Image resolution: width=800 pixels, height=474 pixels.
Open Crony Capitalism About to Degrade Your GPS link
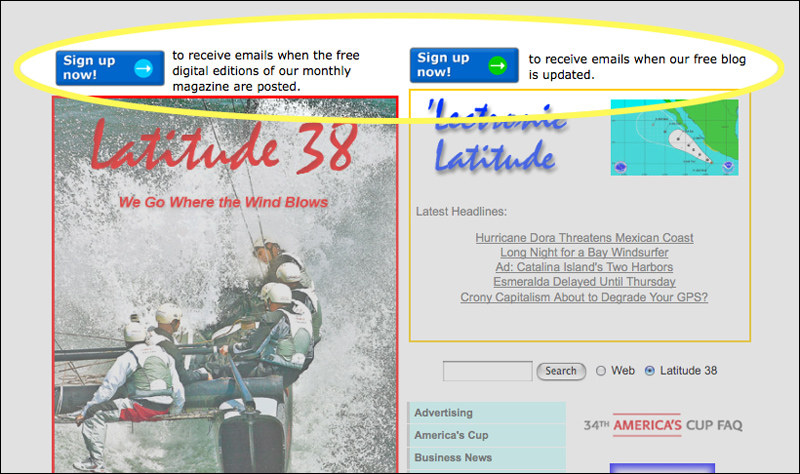(x=584, y=297)
